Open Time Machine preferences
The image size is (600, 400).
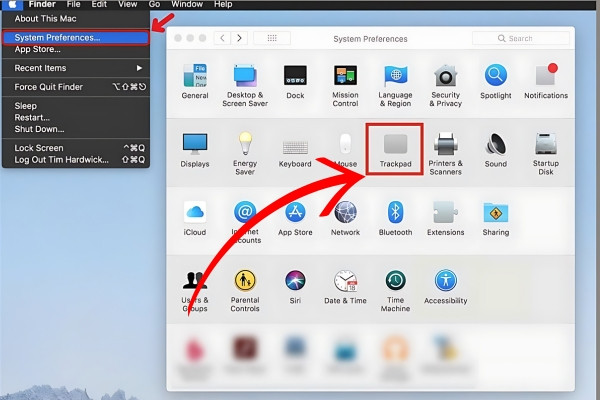click(395, 291)
